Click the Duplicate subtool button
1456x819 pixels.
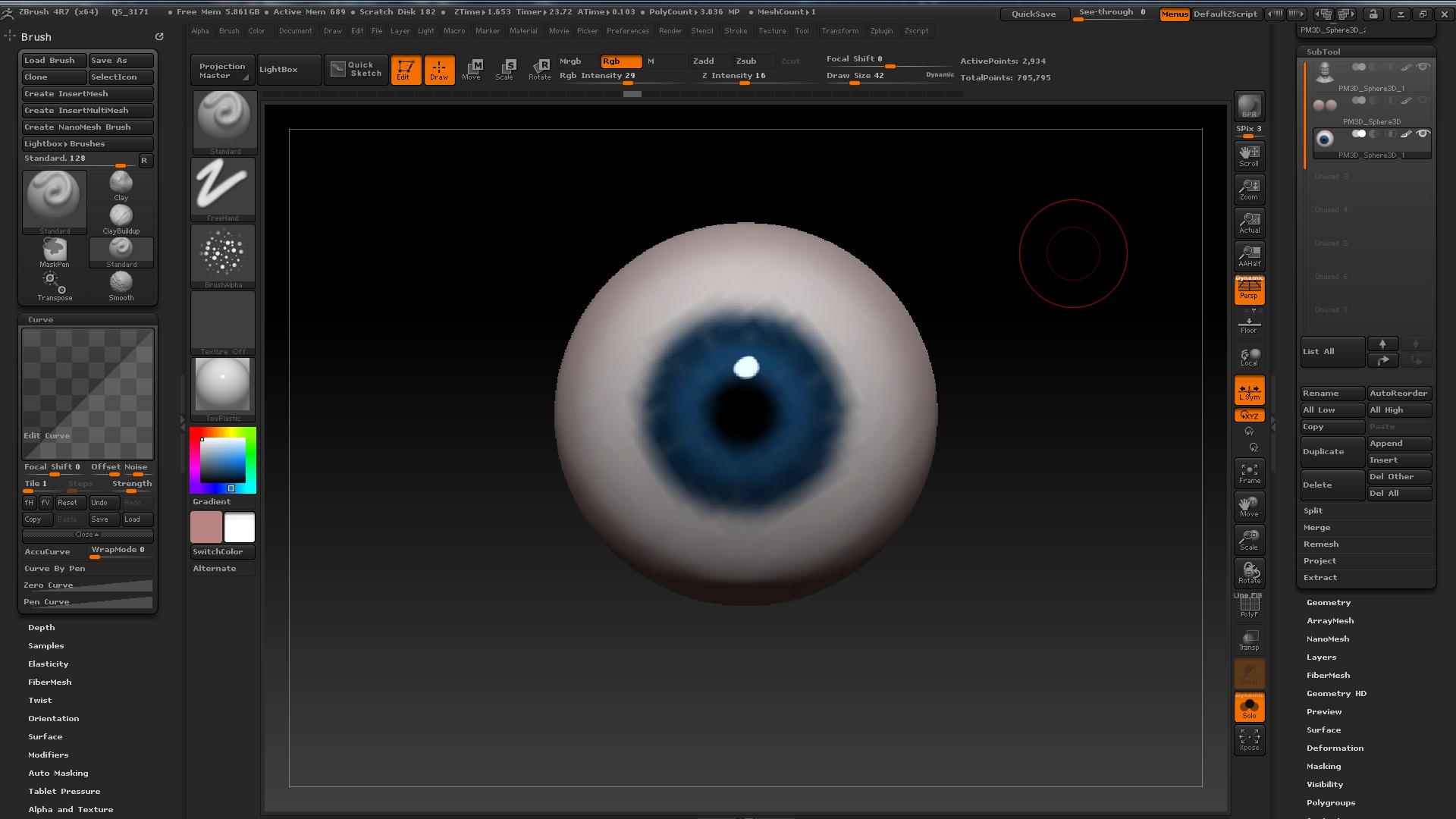pos(1332,452)
